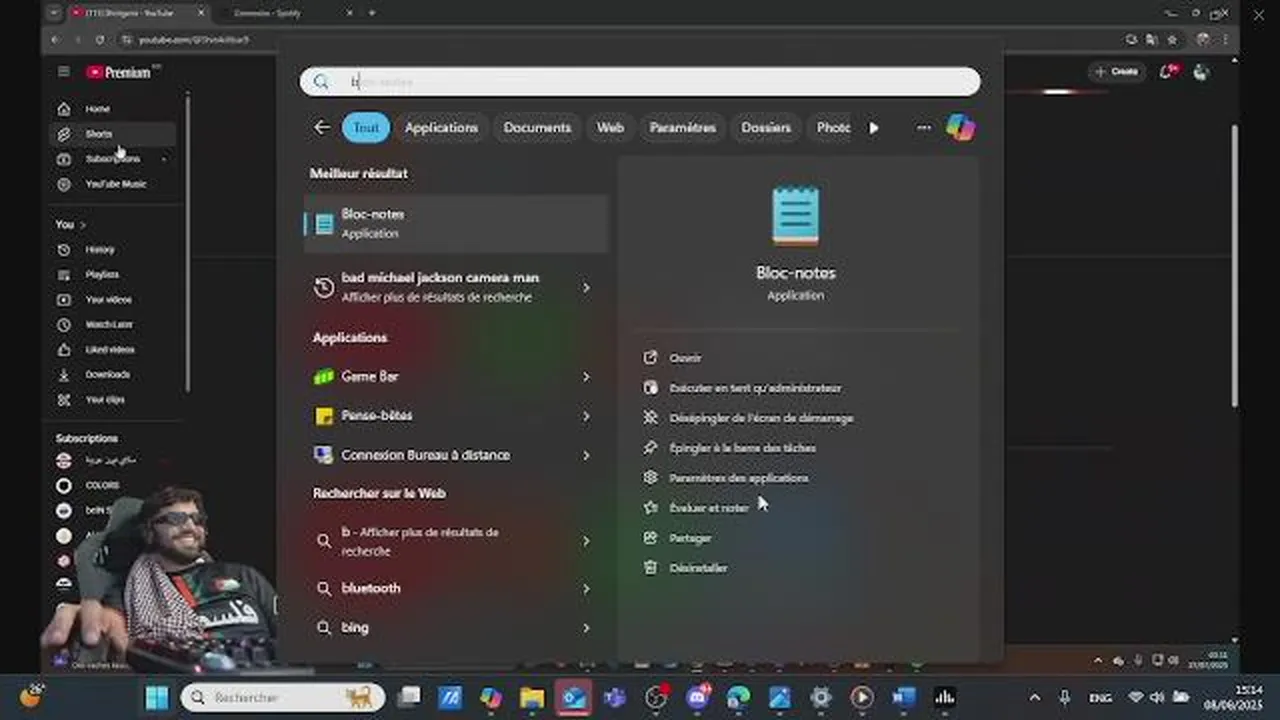Open the three-dots more options in search panel
The width and height of the screenshot is (1280, 720).
pyautogui.click(x=924, y=128)
